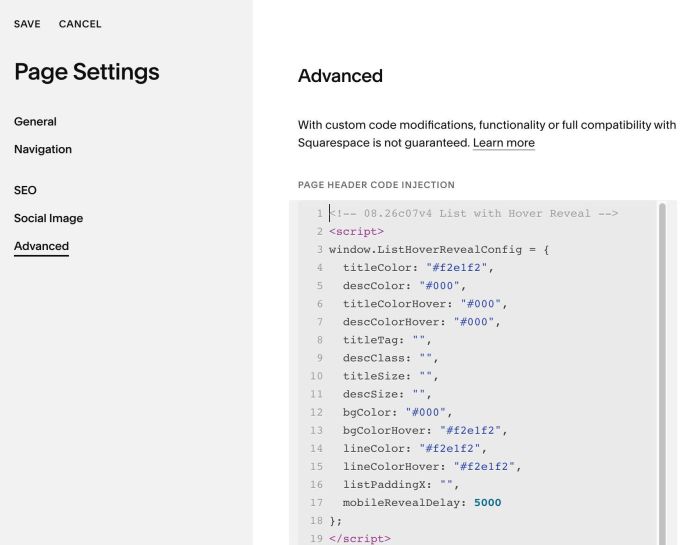This screenshot has width=700, height=545.
Task: Click the lineColorHover line
Action: (432, 466)
